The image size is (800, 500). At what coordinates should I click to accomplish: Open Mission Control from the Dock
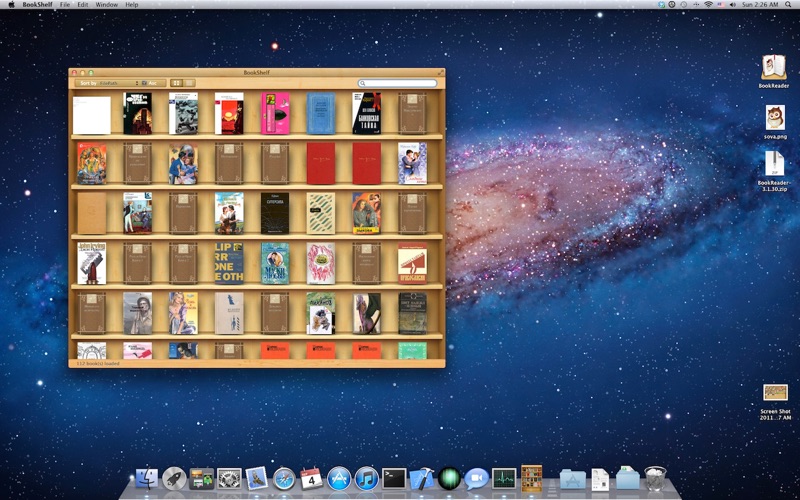pyautogui.click(x=202, y=479)
